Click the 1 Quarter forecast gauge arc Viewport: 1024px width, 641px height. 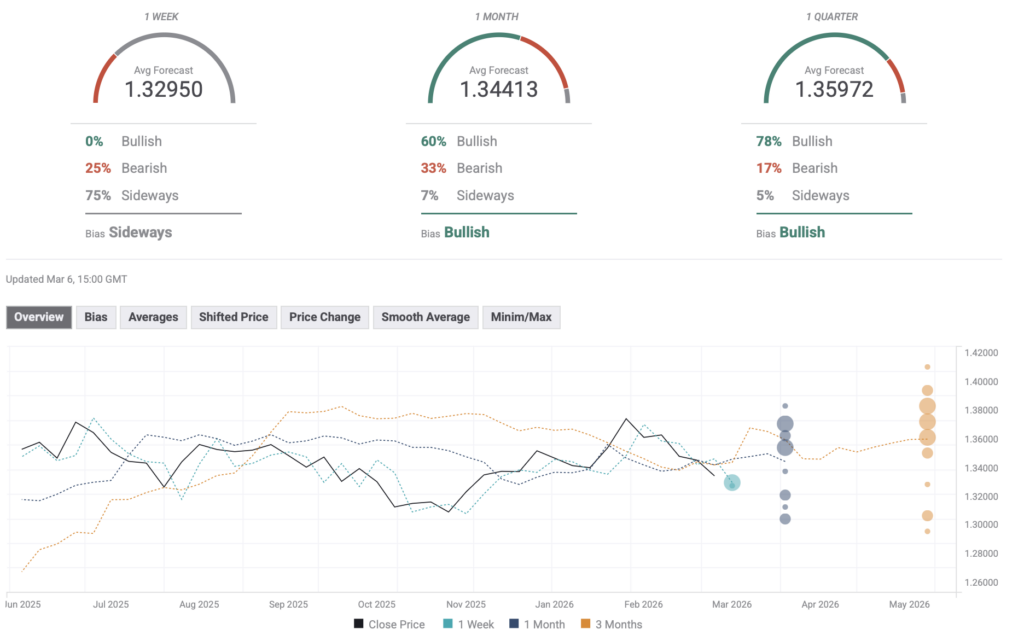[834, 40]
